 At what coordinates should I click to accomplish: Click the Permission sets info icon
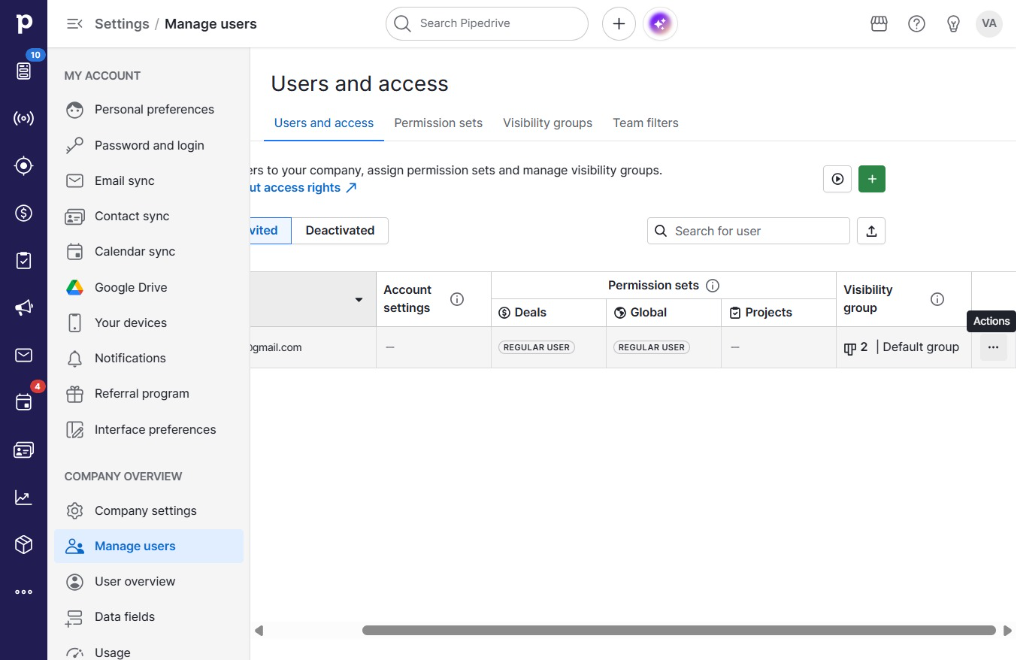(x=712, y=286)
